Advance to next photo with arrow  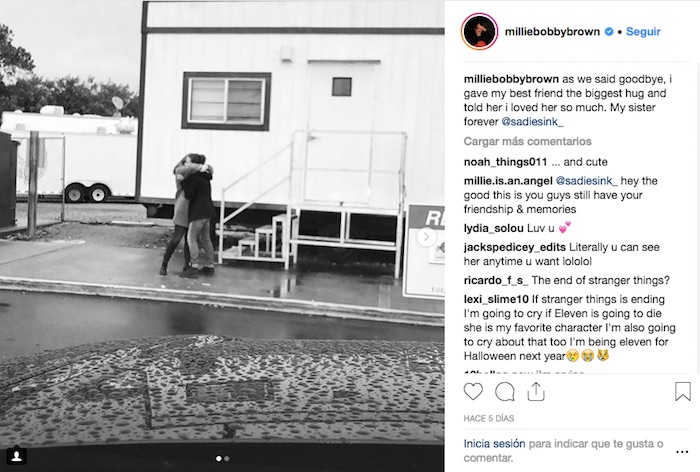pos(426,237)
